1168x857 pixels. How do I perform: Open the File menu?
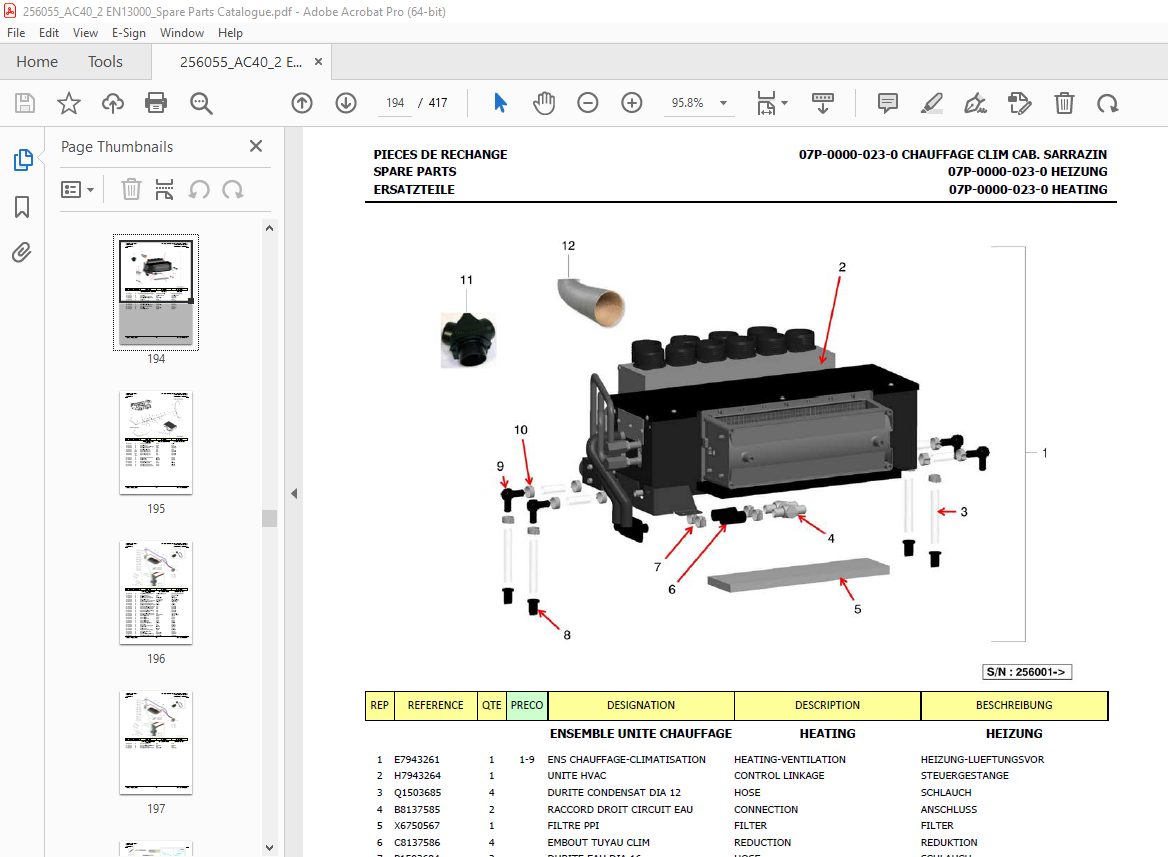click(x=16, y=33)
